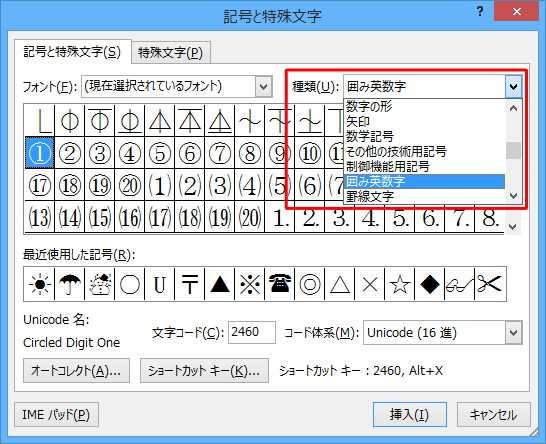Pick the eyeglasses symbol in recent symbols
Screen dimensions: 546x444
[459, 284]
